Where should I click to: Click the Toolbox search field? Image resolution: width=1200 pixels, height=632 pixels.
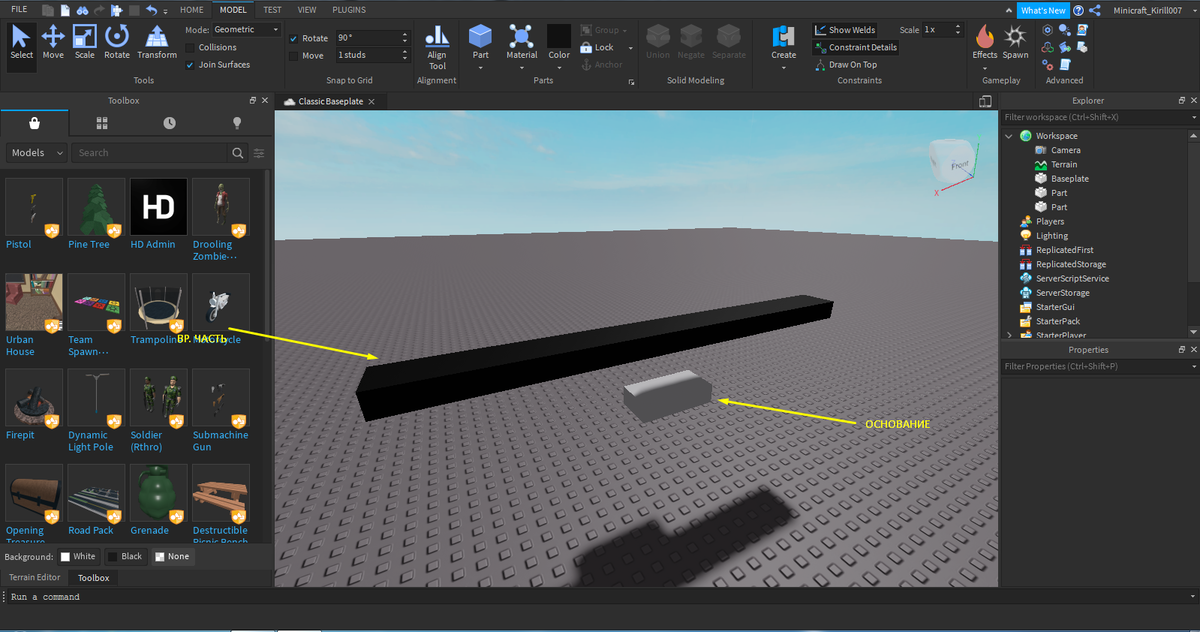tap(150, 153)
